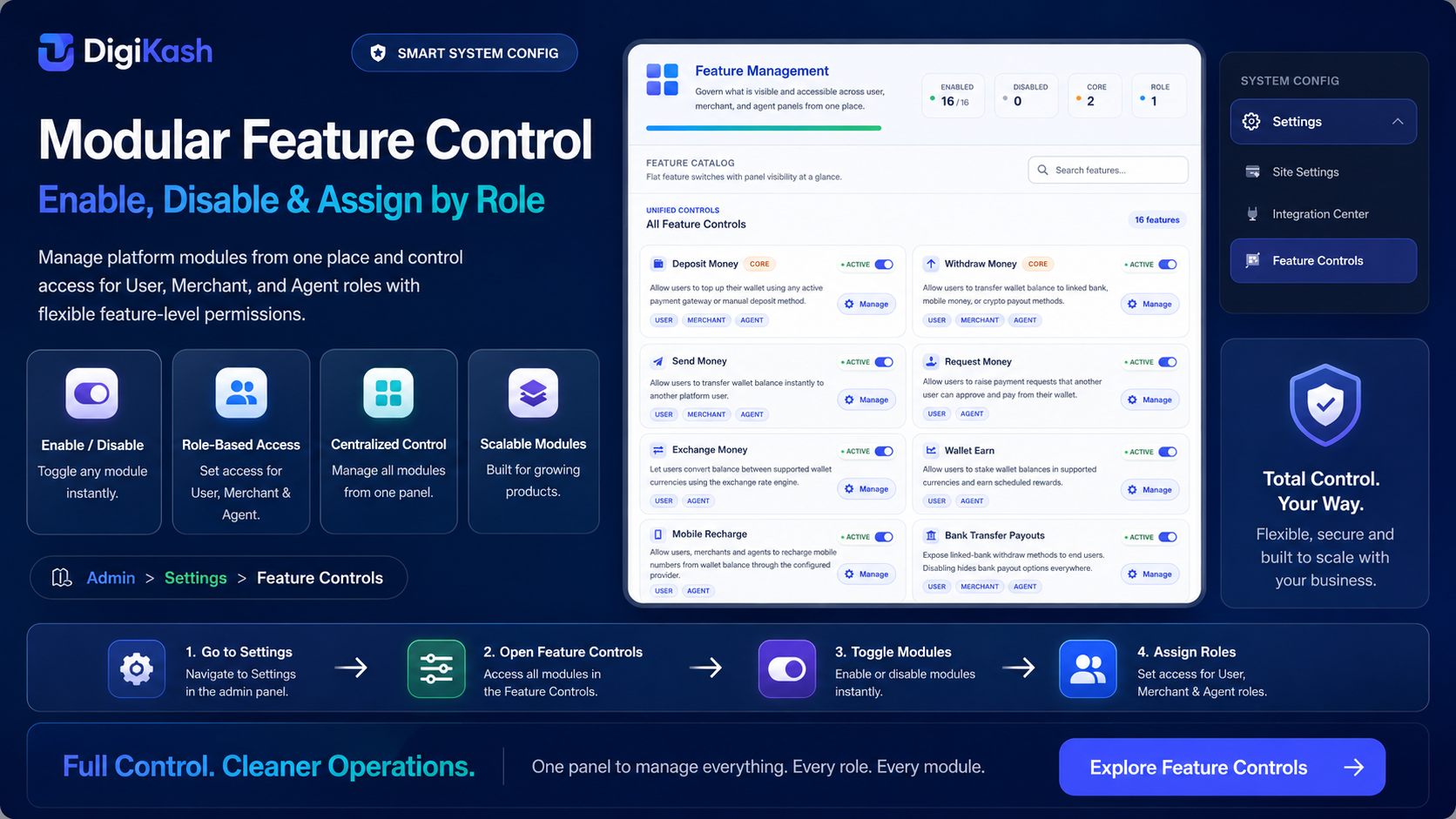
Task: Click the magnifier icon in search box
Action: 1042,170
